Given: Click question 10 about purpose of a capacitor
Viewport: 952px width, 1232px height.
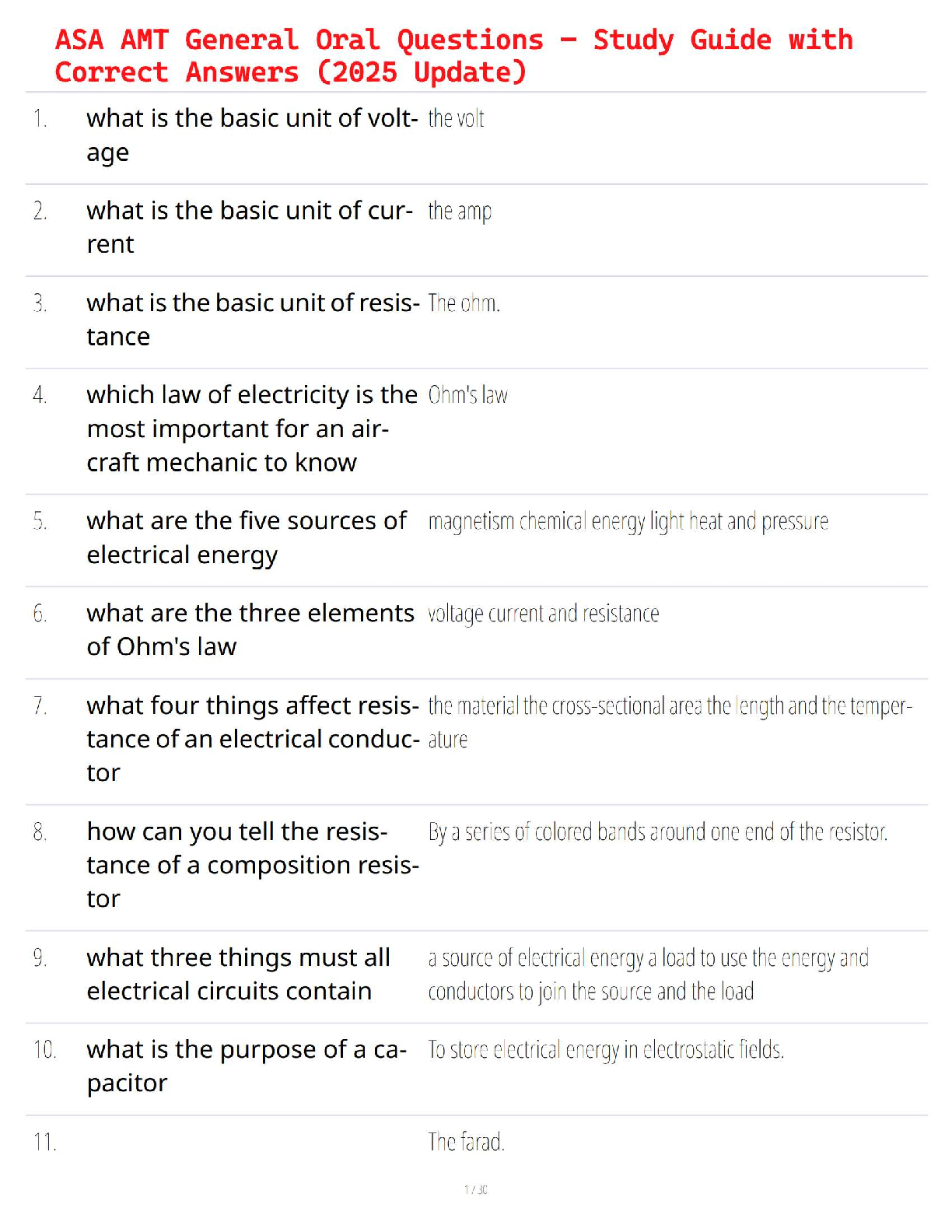Looking at the screenshot, I should coord(247,1066).
